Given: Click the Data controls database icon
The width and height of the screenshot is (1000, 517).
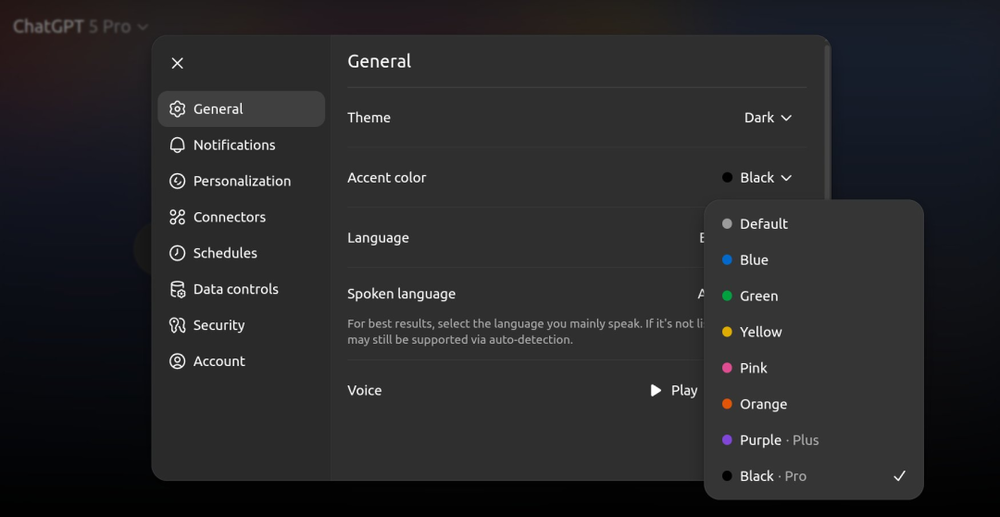Looking at the screenshot, I should [177, 289].
